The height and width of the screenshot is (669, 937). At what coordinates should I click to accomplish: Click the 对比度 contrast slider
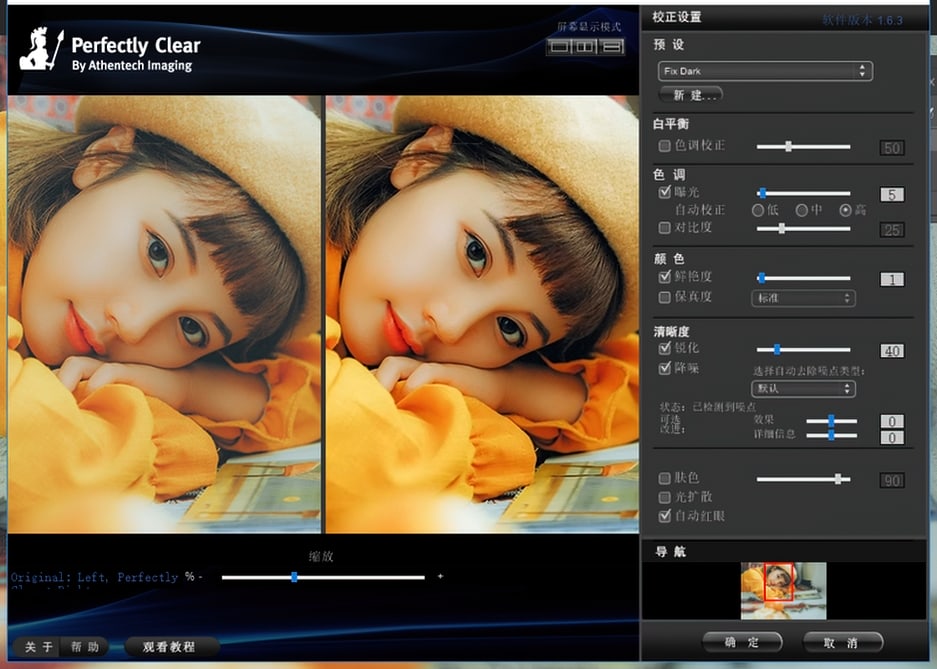[x=803, y=229]
